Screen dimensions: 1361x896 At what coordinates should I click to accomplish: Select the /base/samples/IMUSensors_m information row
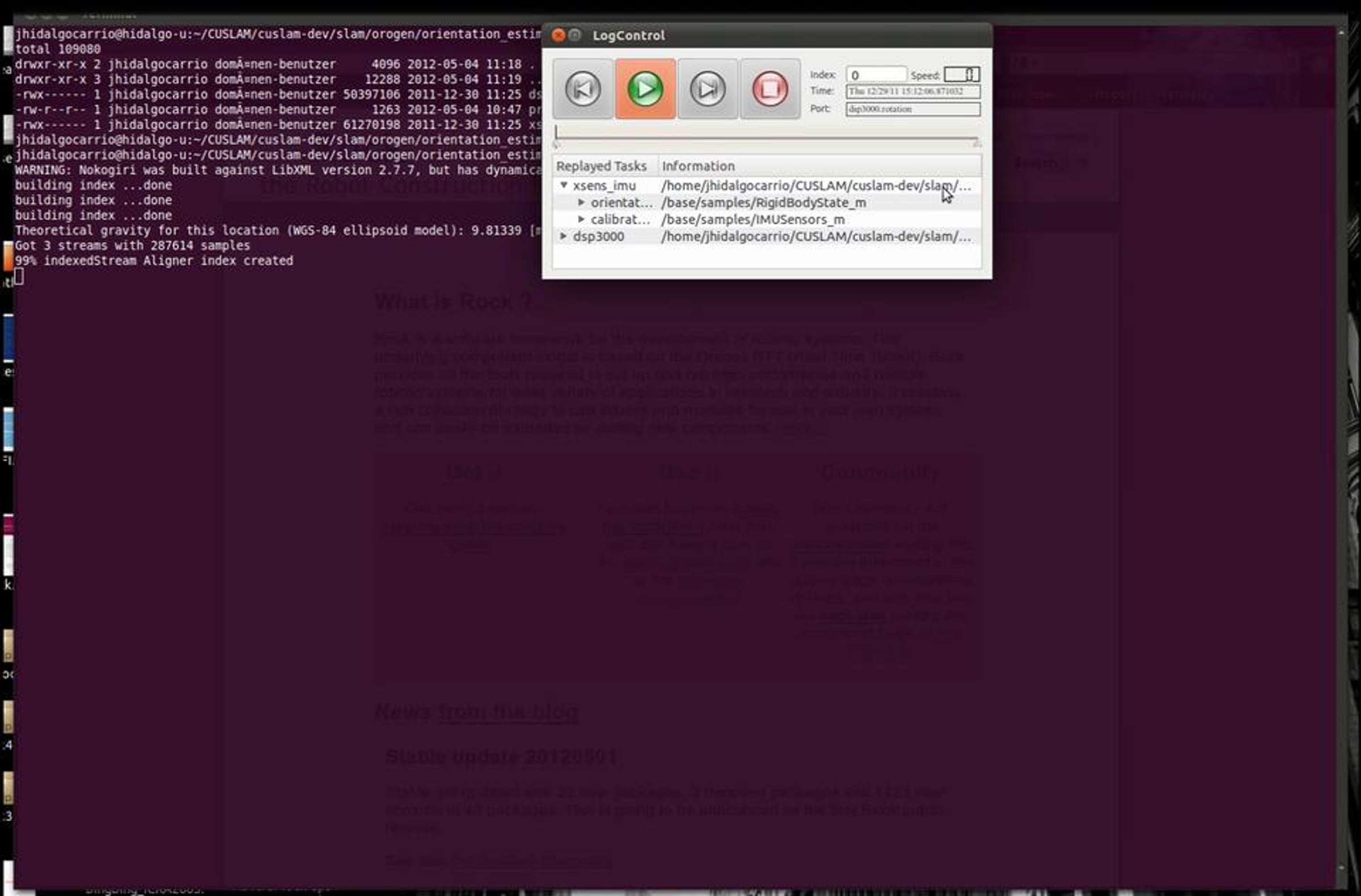click(x=753, y=219)
